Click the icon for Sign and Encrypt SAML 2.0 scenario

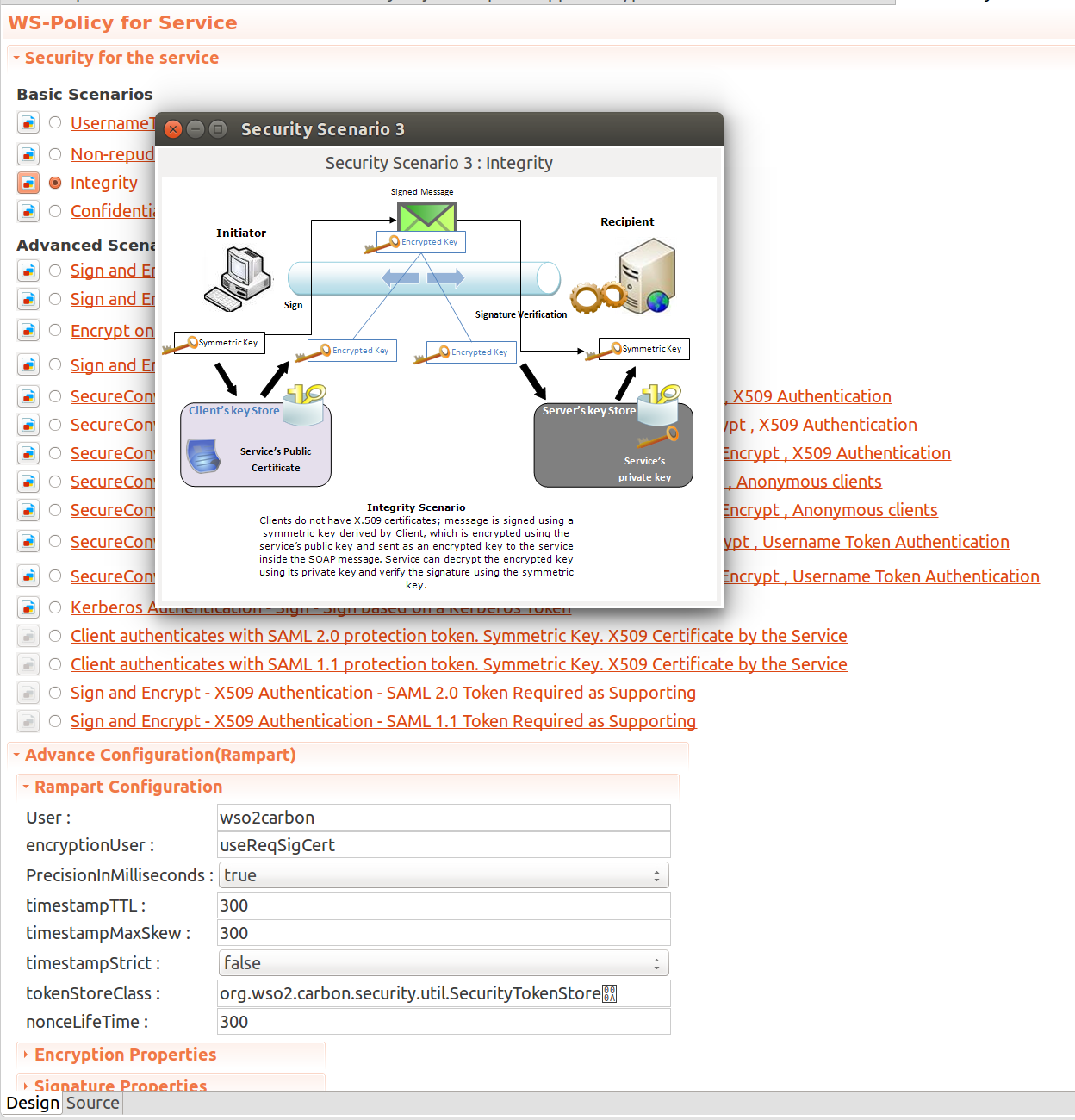[28, 693]
